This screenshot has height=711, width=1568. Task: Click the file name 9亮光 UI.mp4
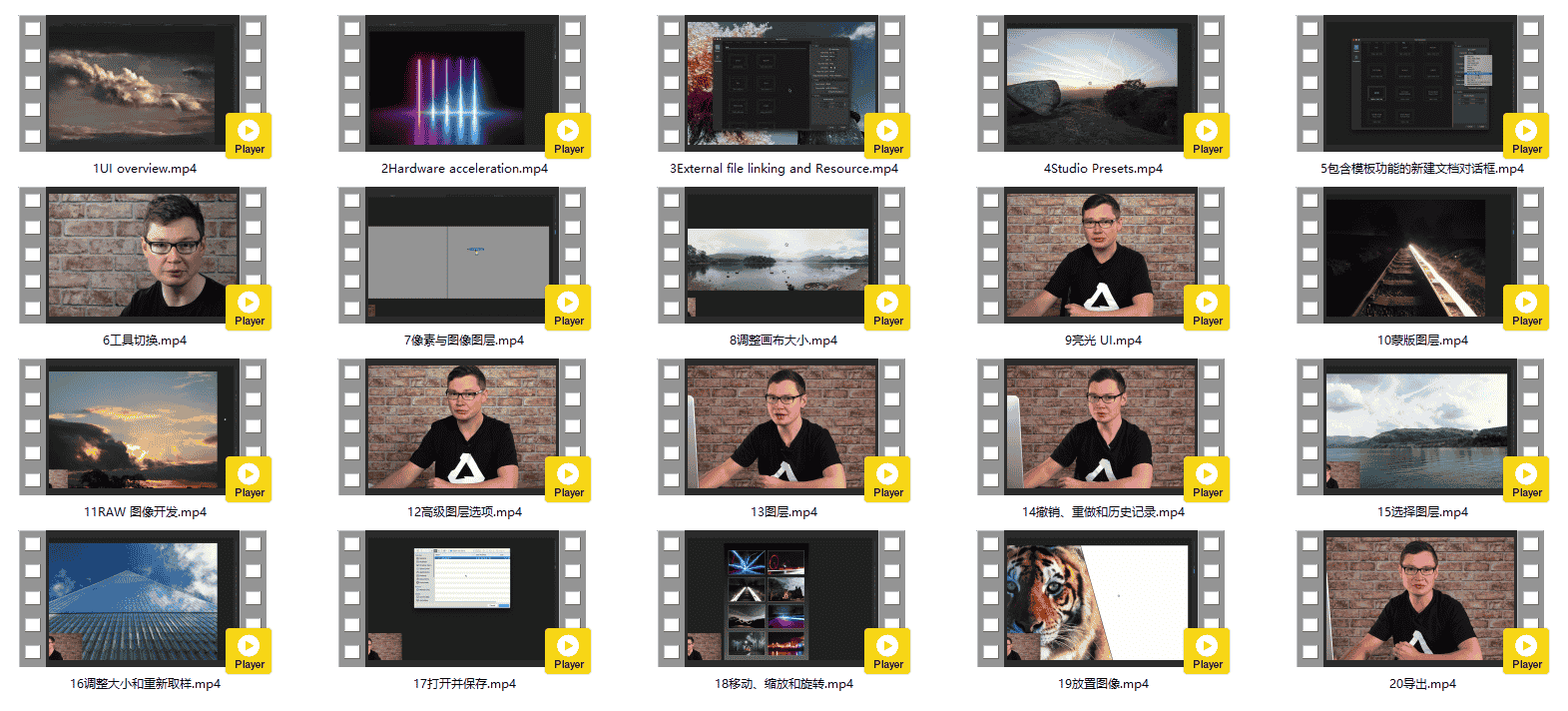tap(1103, 341)
